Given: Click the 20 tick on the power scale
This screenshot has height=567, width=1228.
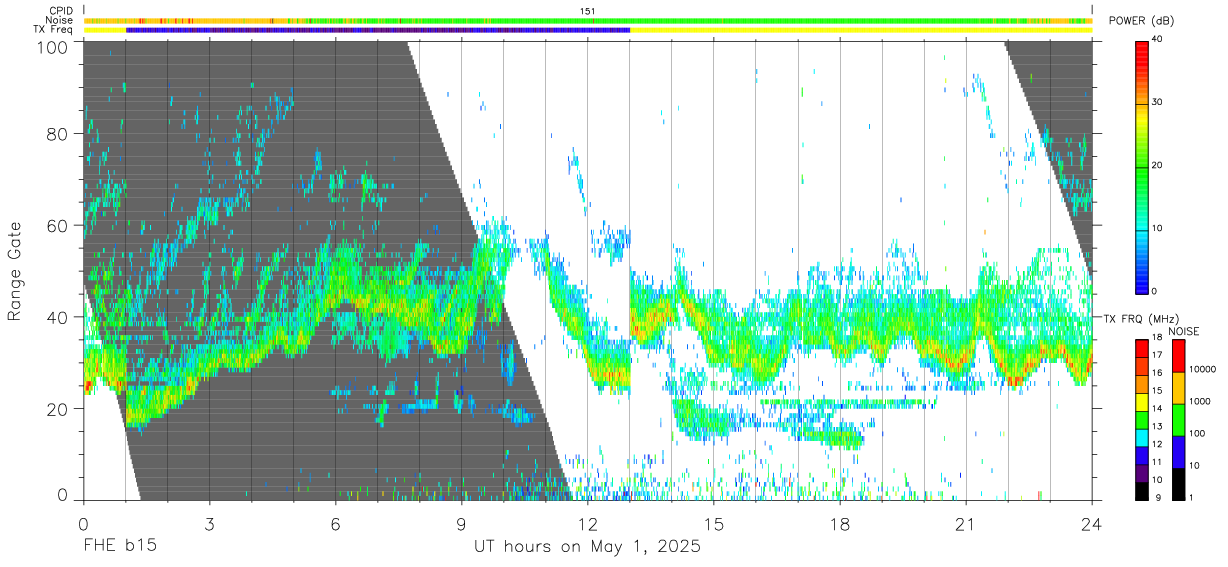Looking at the screenshot, I should [1157, 166].
